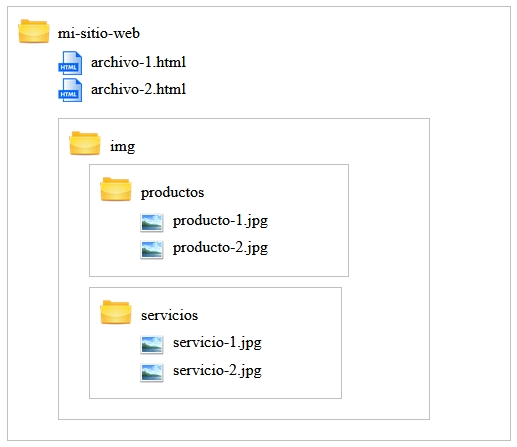
Task: Click the producto-1.jpg image thumbnail icon
Action: (152, 222)
